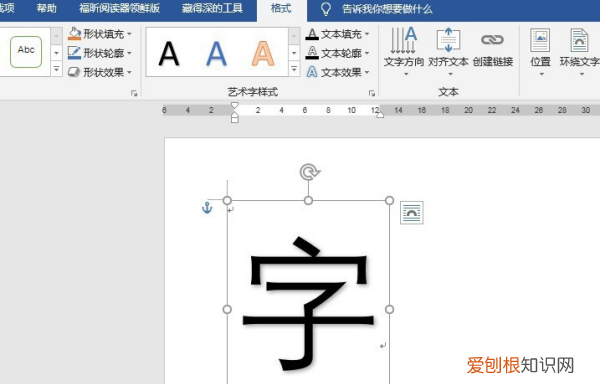Open the 帮助 tab
Image resolution: width=600 pixels, height=384 pixels.
coord(47,8)
